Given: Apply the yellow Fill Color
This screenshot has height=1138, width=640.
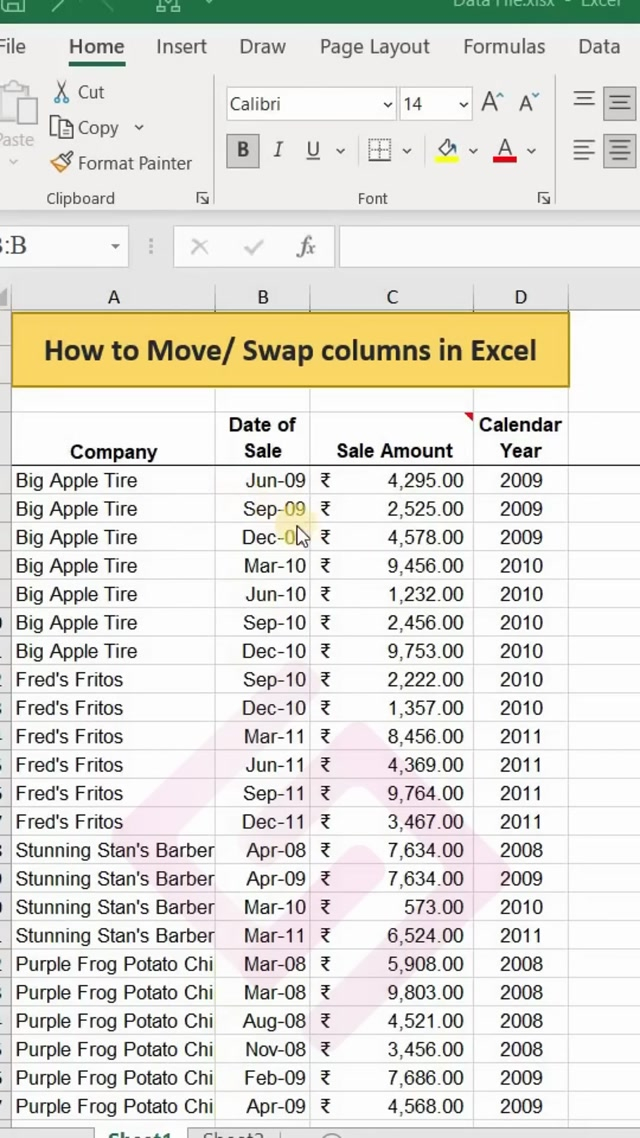Looking at the screenshot, I should tap(447, 151).
